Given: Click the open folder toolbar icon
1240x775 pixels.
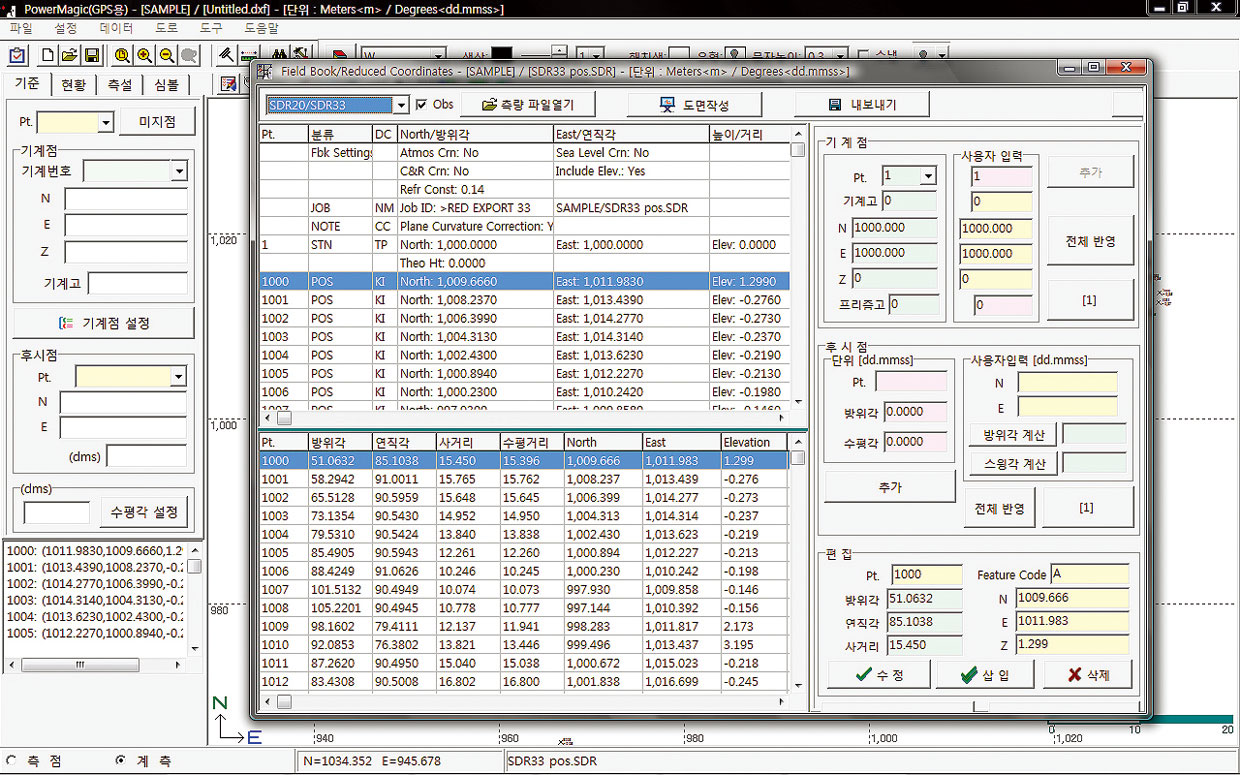Looking at the screenshot, I should tap(69, 56).
